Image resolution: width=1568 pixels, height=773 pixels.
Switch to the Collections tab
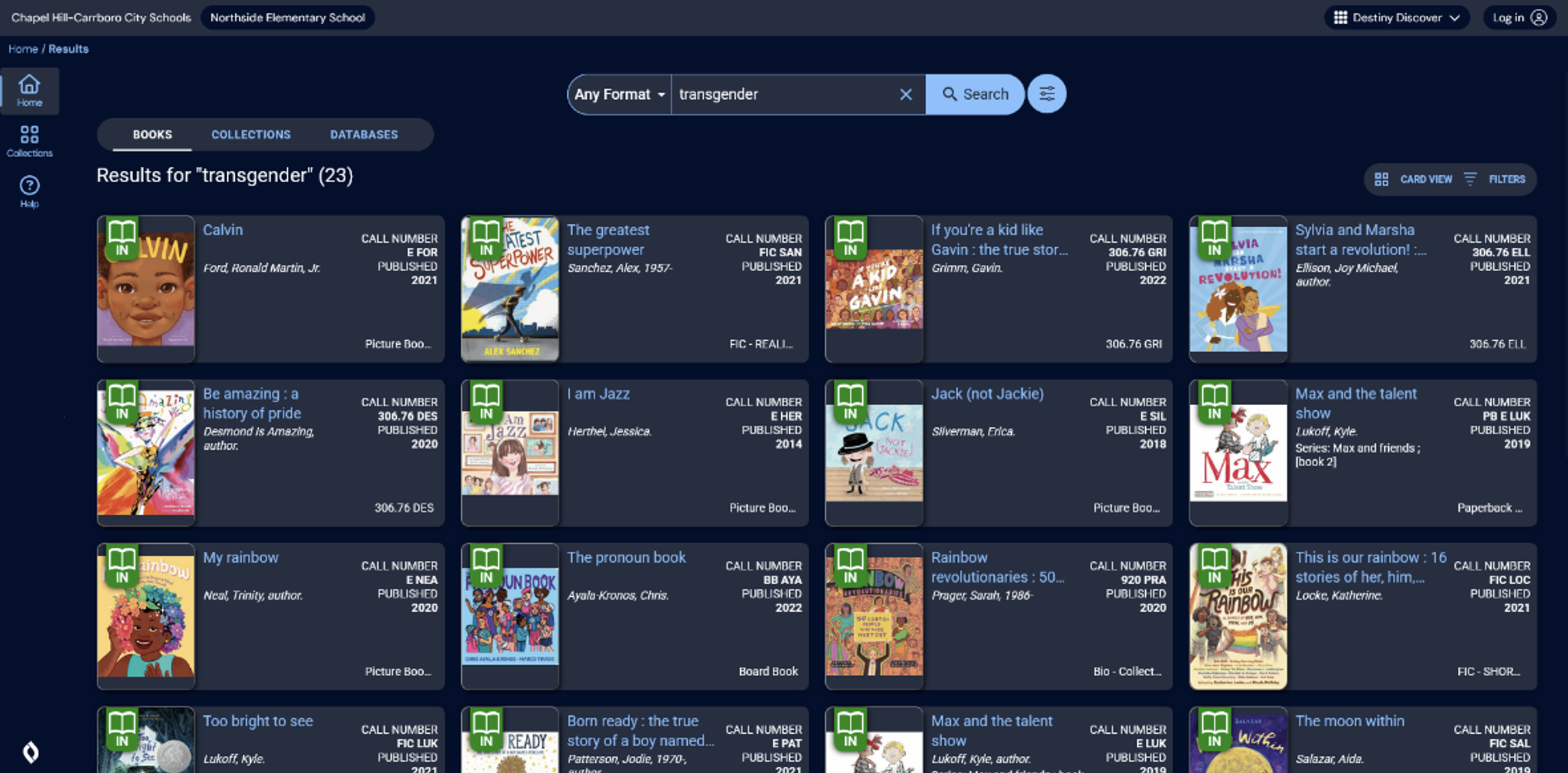point(251,135)
